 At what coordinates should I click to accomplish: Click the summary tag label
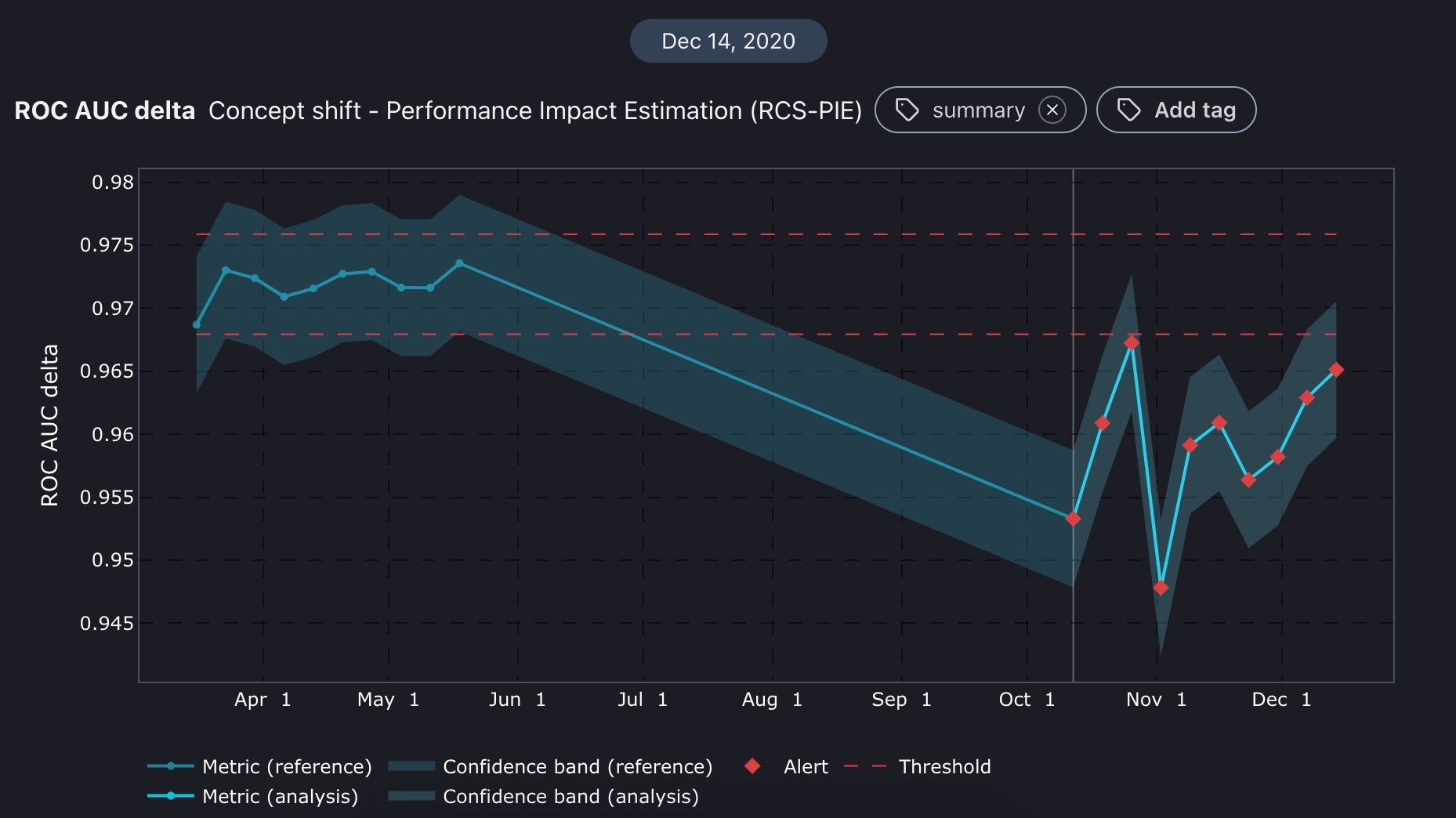978,110
